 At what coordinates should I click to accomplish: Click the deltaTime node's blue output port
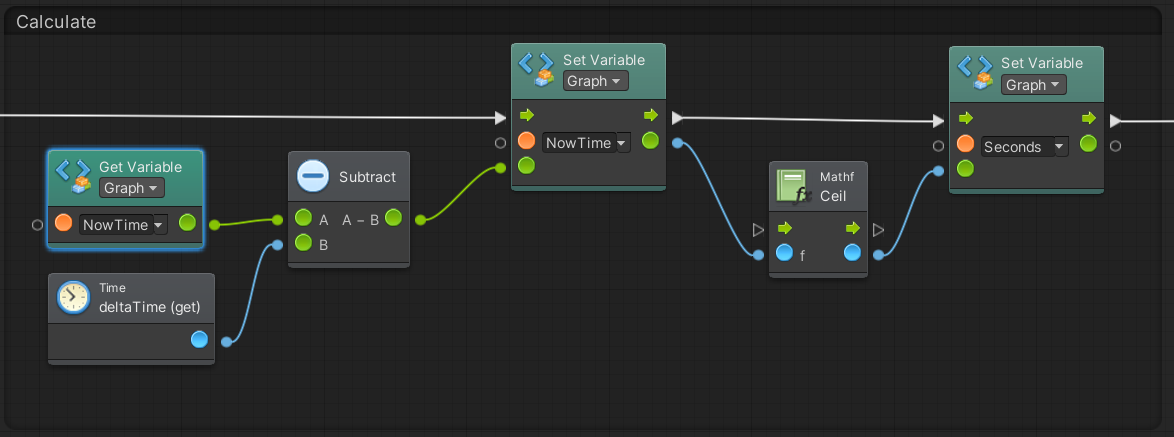(x=199, y=340)
